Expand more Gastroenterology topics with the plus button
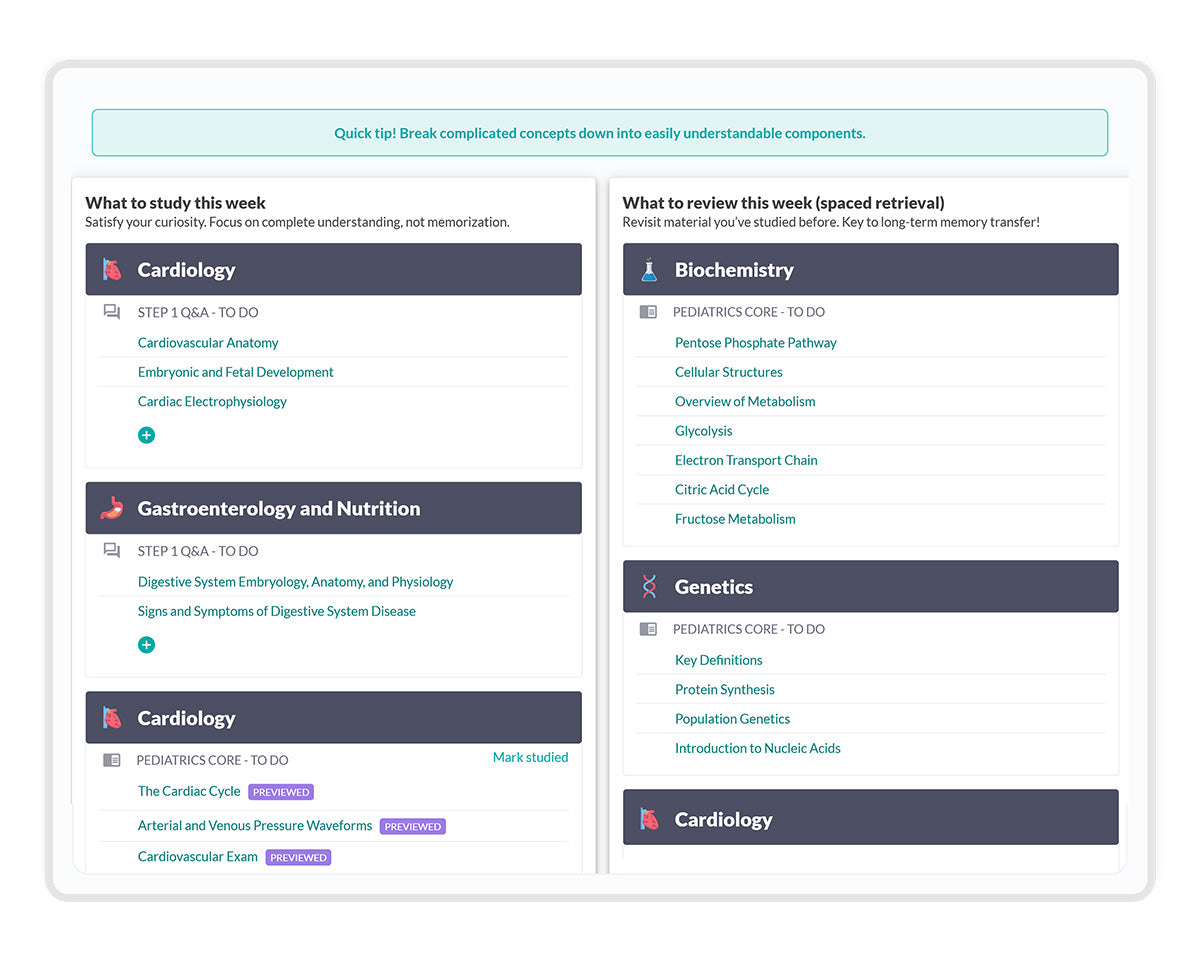The image size is (1200, 960). [146, 645]
